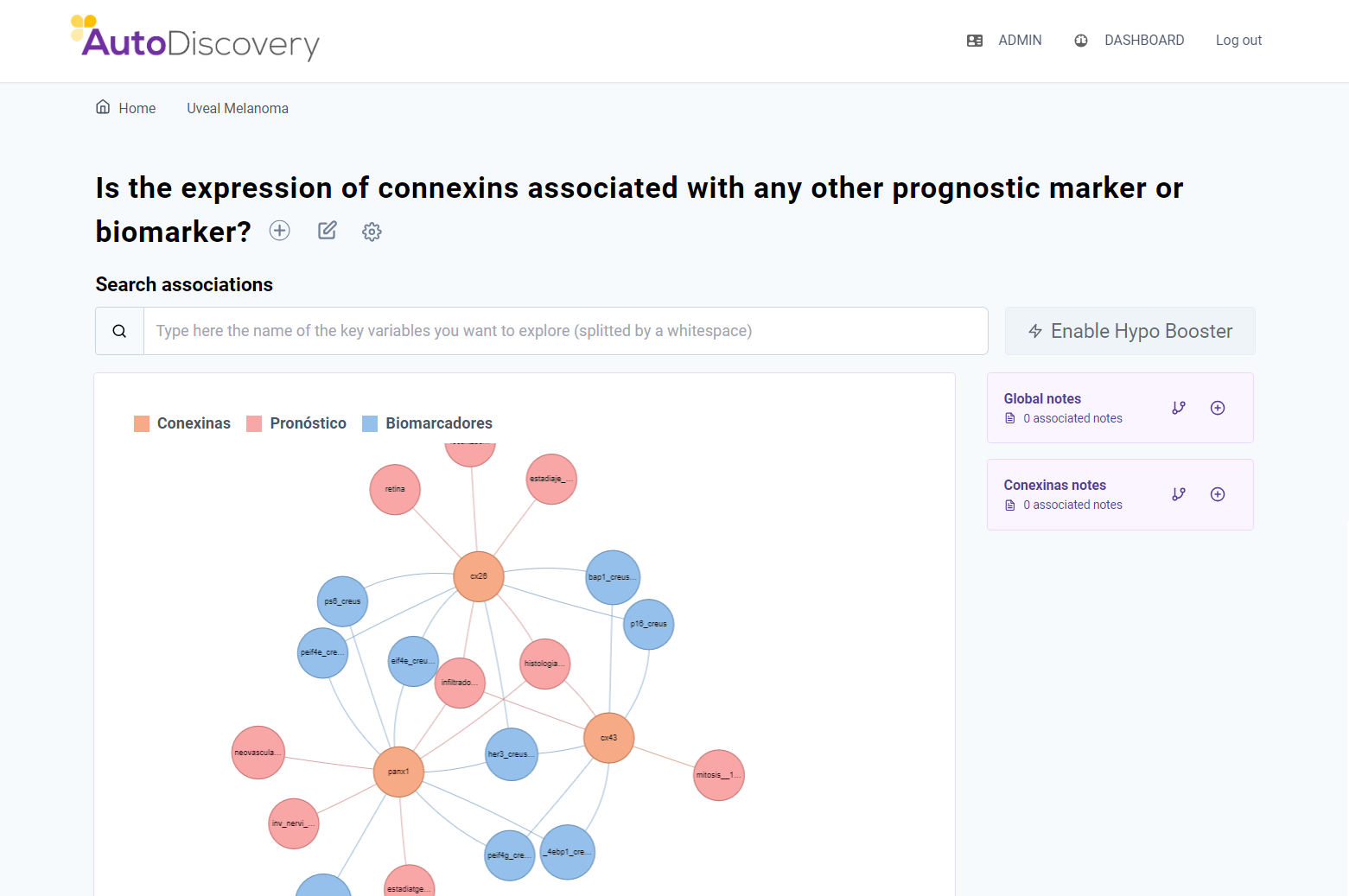Click the Log out link
The image size is (1349, 896).
(1238, 41)
